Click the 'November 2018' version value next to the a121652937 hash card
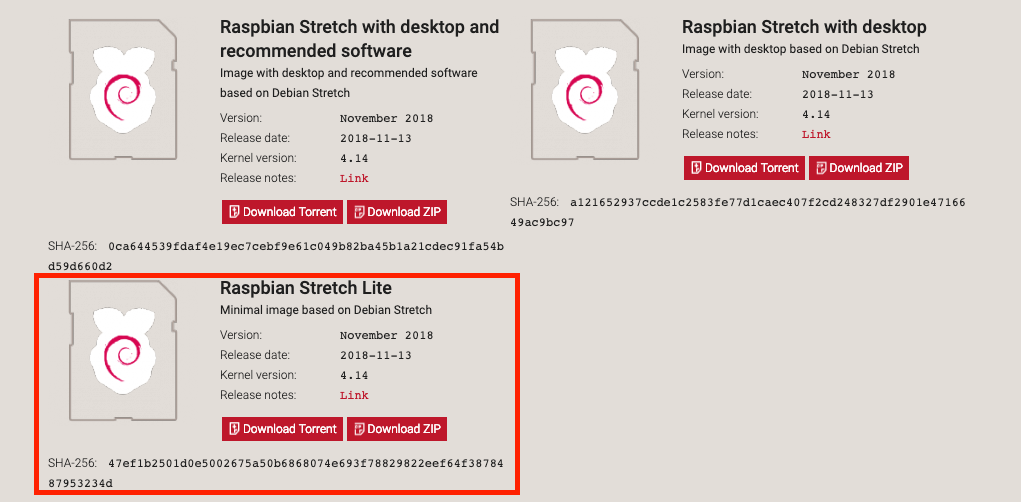Viewport: 1021px width, 502px height. pyautogui.click(x=848, y=74)
